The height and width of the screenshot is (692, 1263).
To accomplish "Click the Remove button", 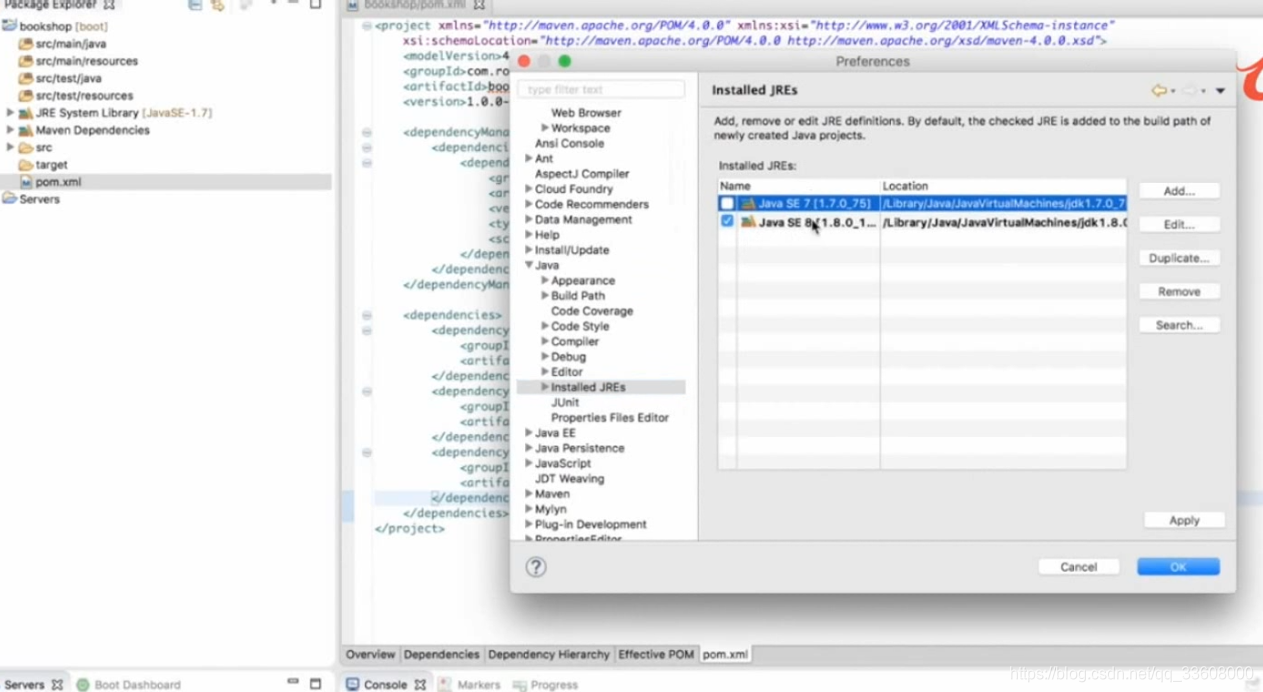I will point(1179,292).
